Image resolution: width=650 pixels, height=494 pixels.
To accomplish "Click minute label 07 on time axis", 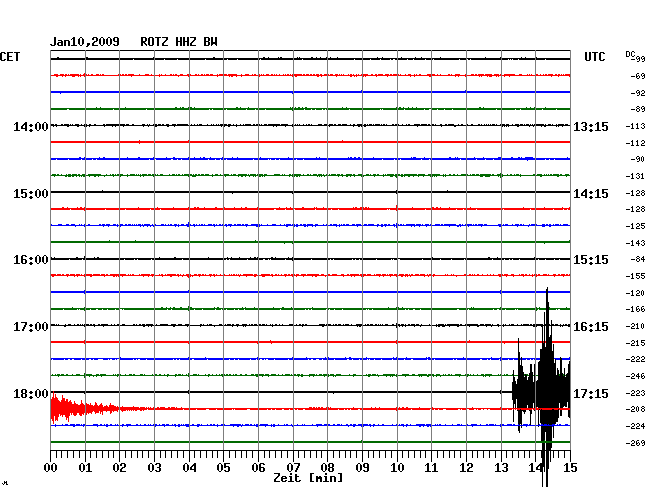I will pos(293,468).
